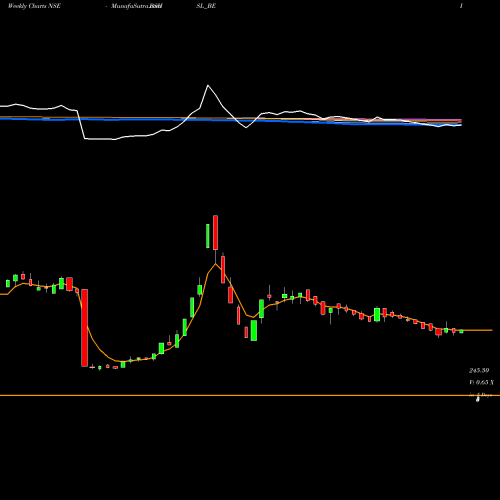Click the large red drop candlestick on left

click(85, 328)
